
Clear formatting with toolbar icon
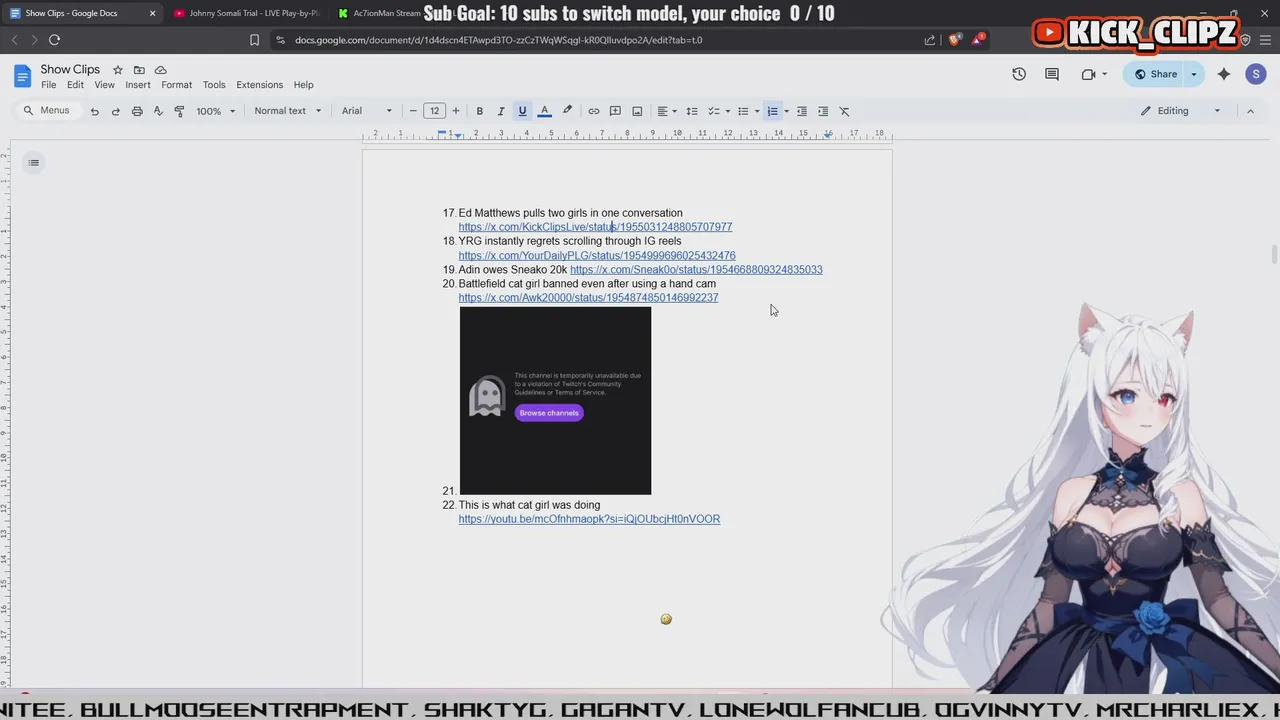(x=844, y=111)
